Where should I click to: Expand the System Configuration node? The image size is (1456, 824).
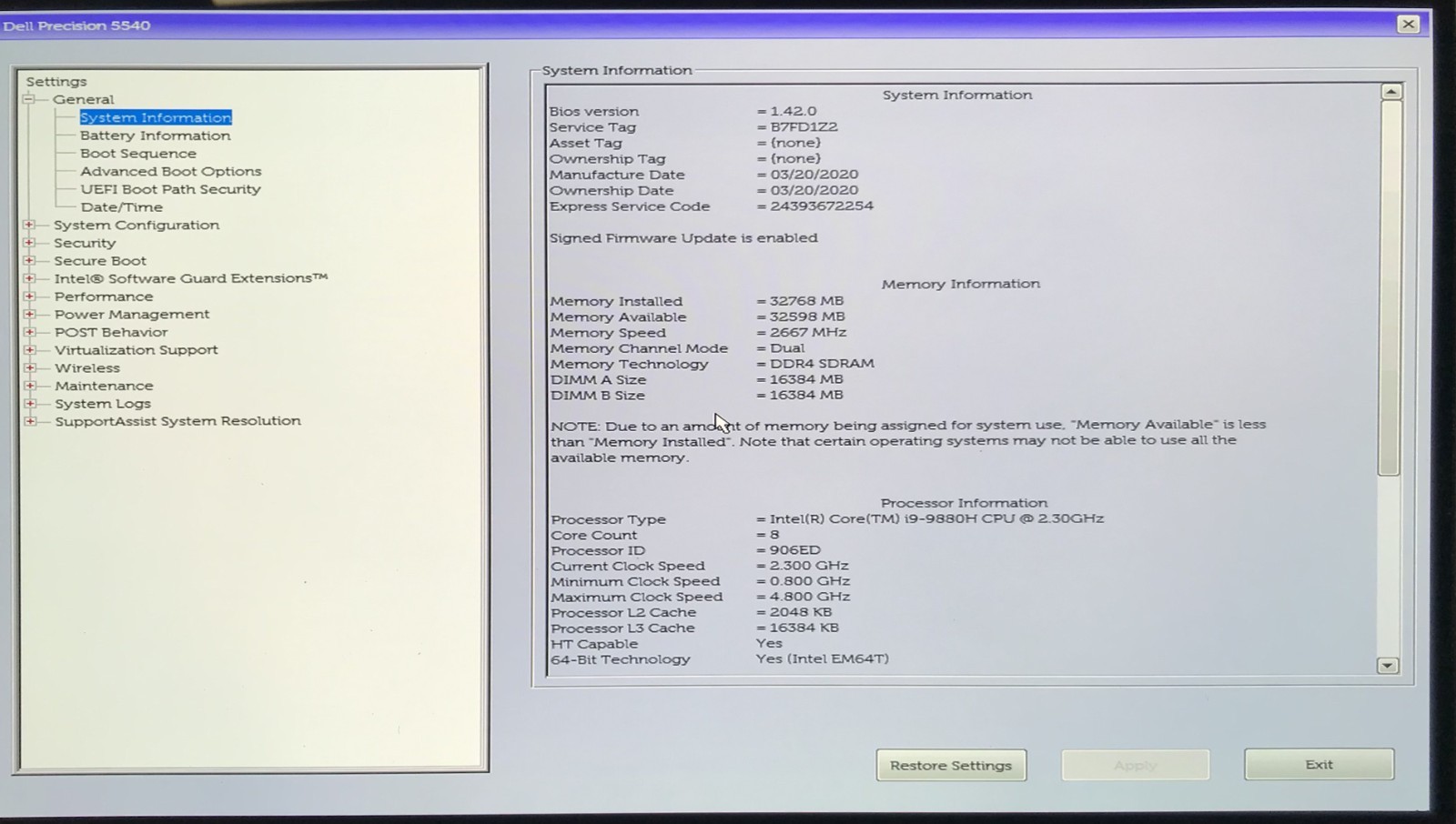pos(29,225)
